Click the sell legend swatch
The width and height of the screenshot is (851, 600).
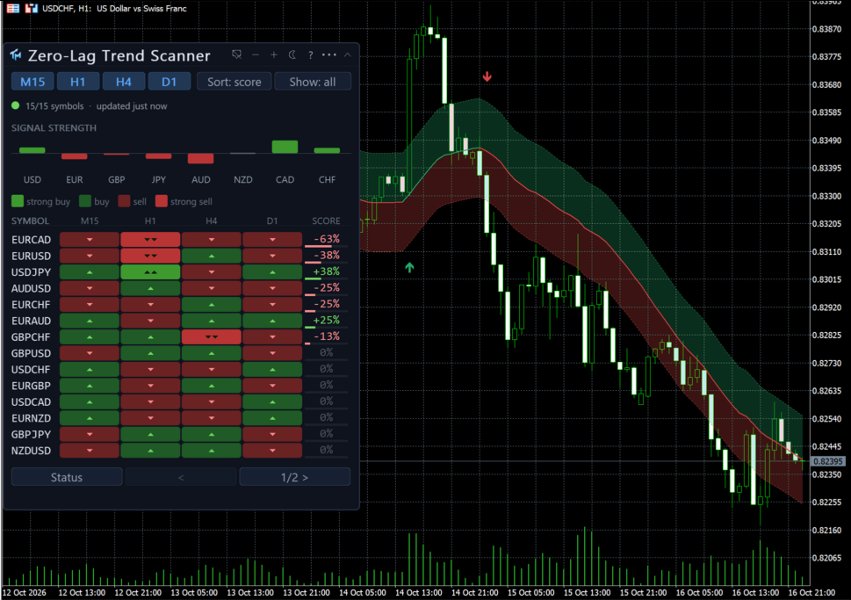(x=124, y=201)
